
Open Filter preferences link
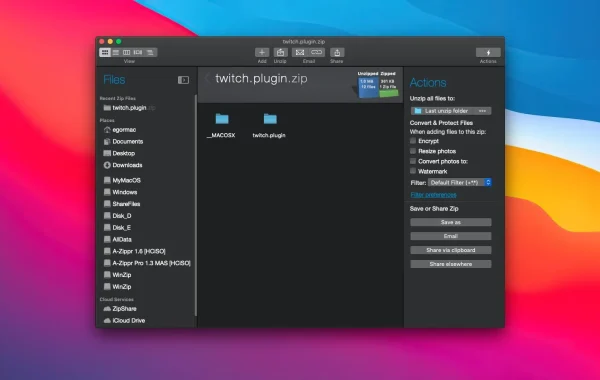pyautogui.click(x=433, y=195)
